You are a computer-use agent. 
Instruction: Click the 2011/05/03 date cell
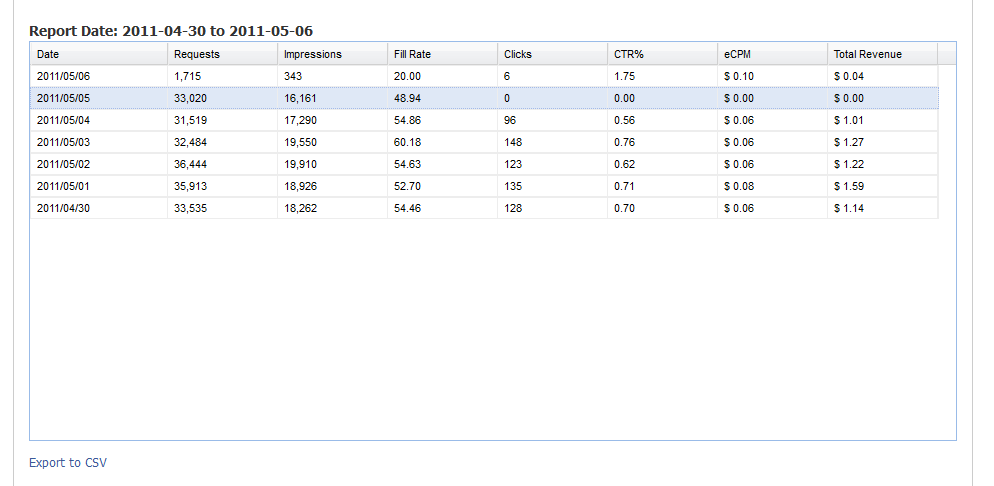(x=63, y=142)
